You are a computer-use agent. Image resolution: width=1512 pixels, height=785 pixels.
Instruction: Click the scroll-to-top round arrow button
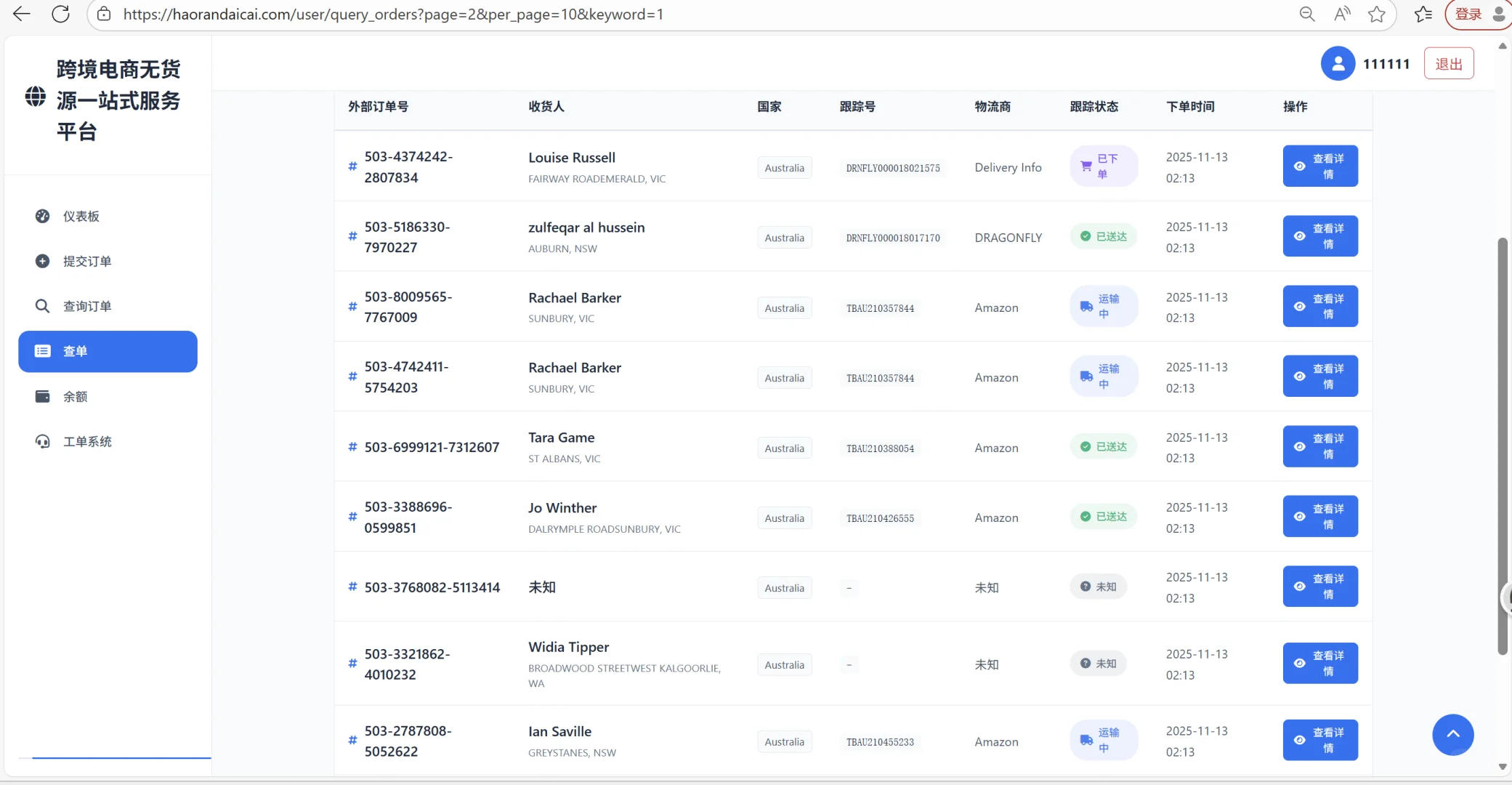coord(1452,735)
